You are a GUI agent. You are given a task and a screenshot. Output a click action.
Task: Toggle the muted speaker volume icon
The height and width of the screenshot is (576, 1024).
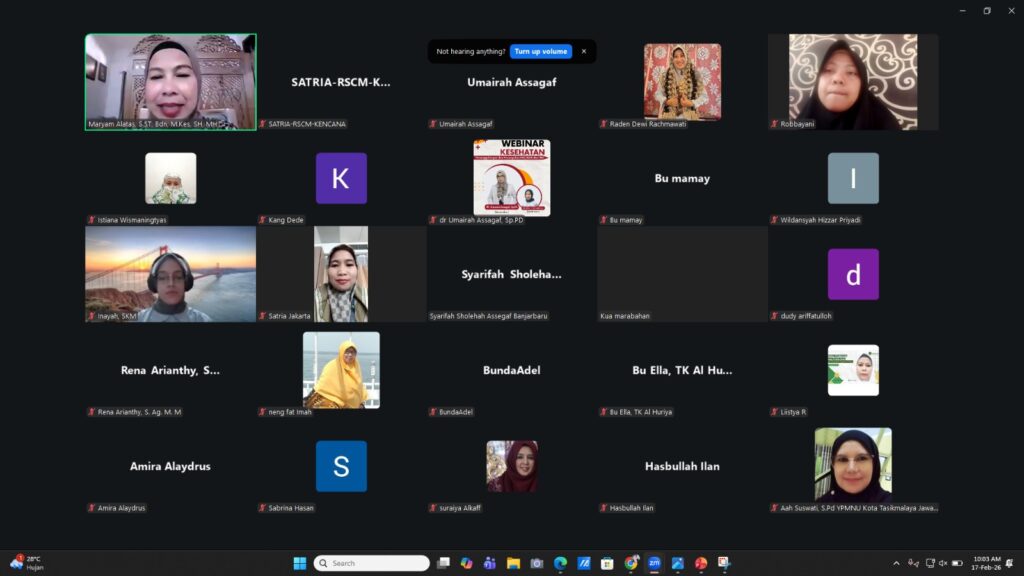[x=943, y=563]
